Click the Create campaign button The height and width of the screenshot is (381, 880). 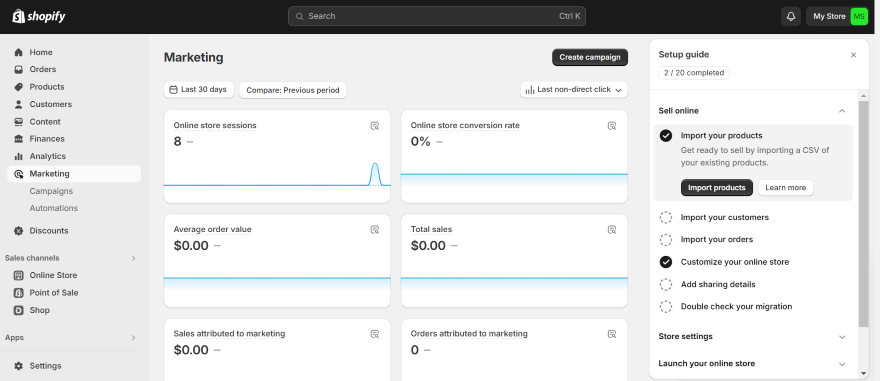pyautogui.click(x=590, y=57)
